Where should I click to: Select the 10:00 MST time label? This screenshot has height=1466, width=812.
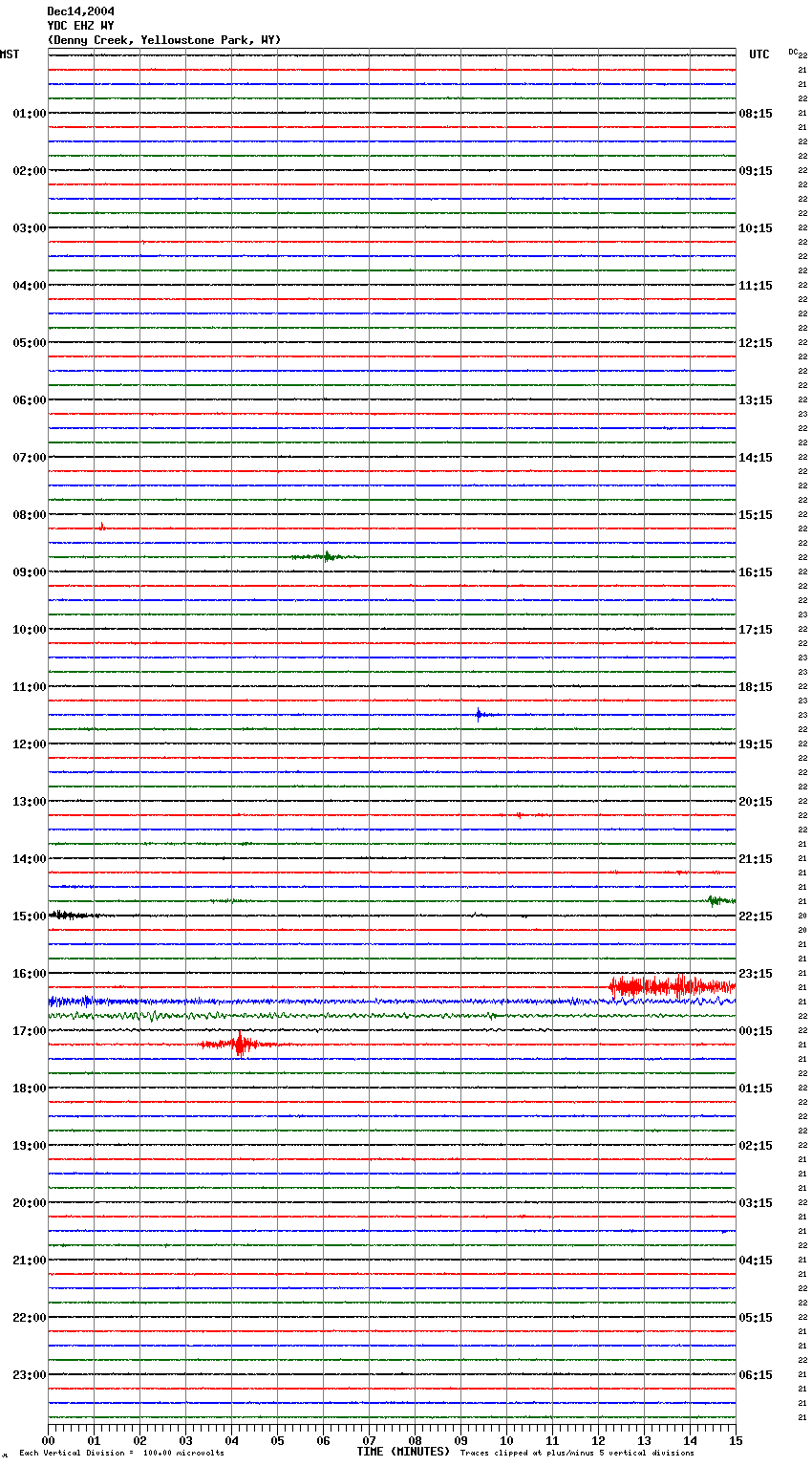pos(30,630)
